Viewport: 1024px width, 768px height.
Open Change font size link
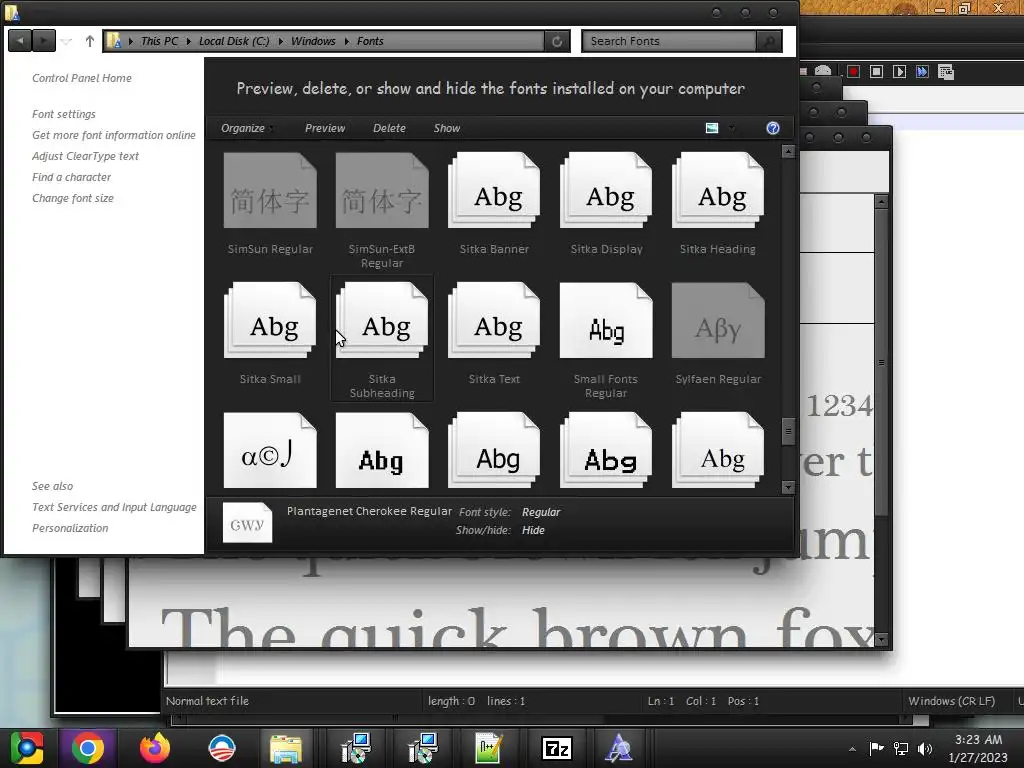[72, 198]
